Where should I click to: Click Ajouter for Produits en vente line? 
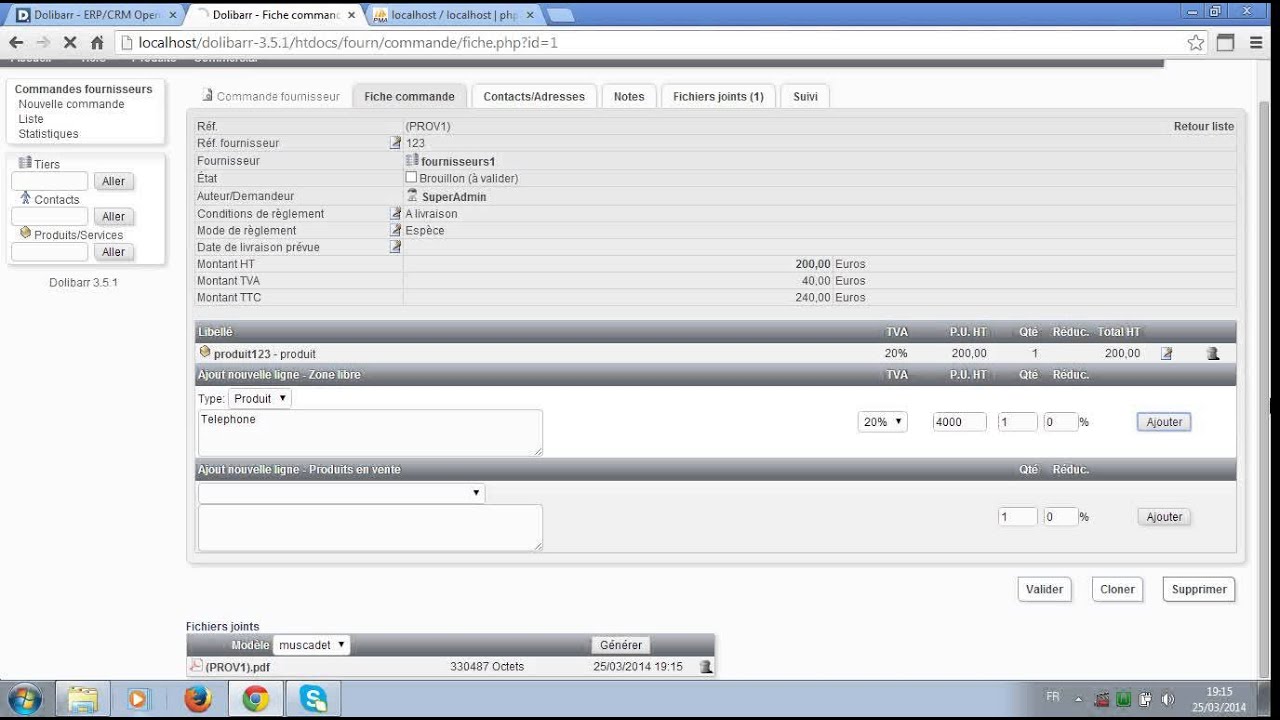click(x=1164, y=517)
